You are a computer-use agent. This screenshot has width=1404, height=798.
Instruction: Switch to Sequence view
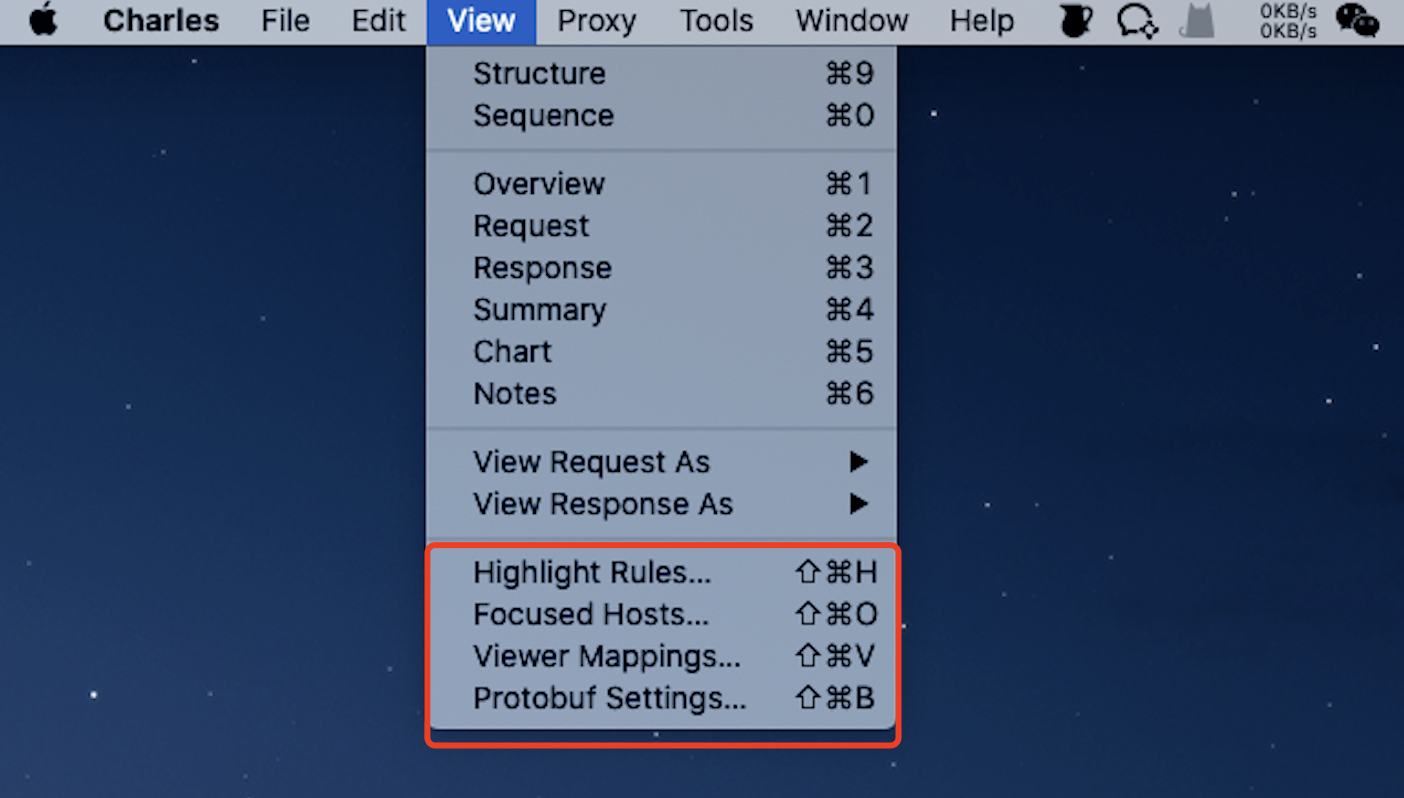tap(544, 116)
